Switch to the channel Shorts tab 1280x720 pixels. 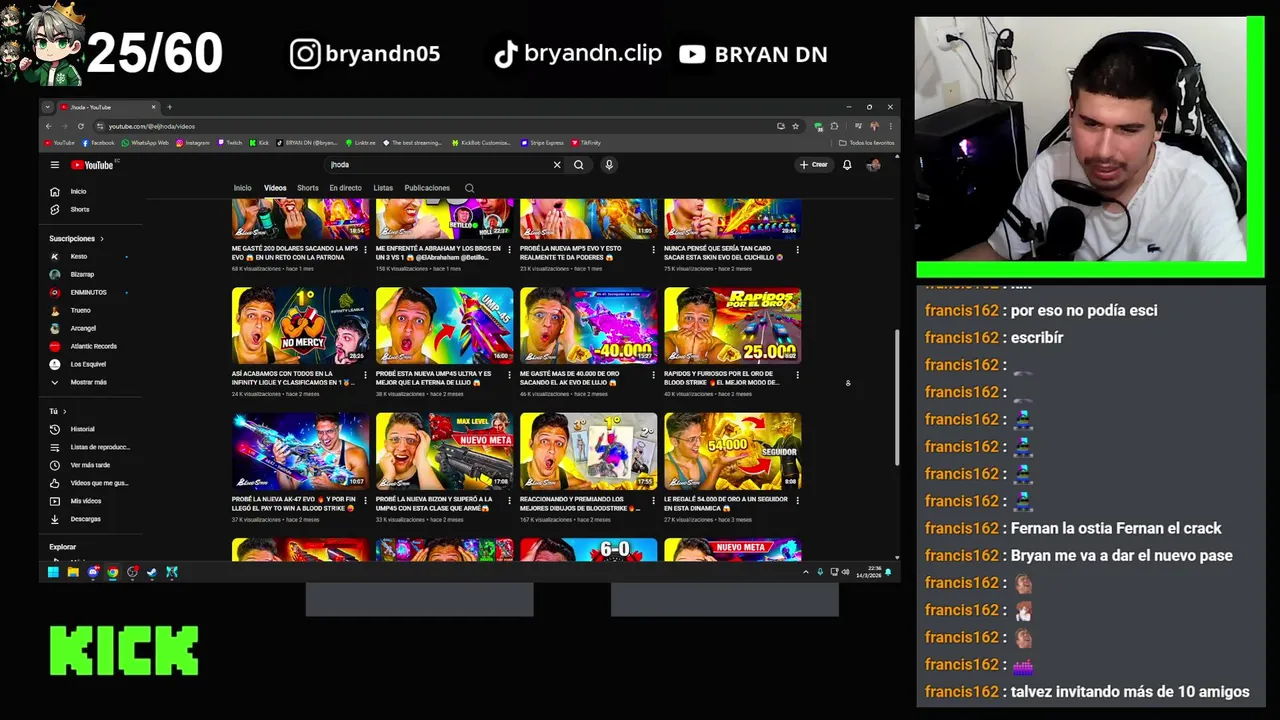click(308, 188)
